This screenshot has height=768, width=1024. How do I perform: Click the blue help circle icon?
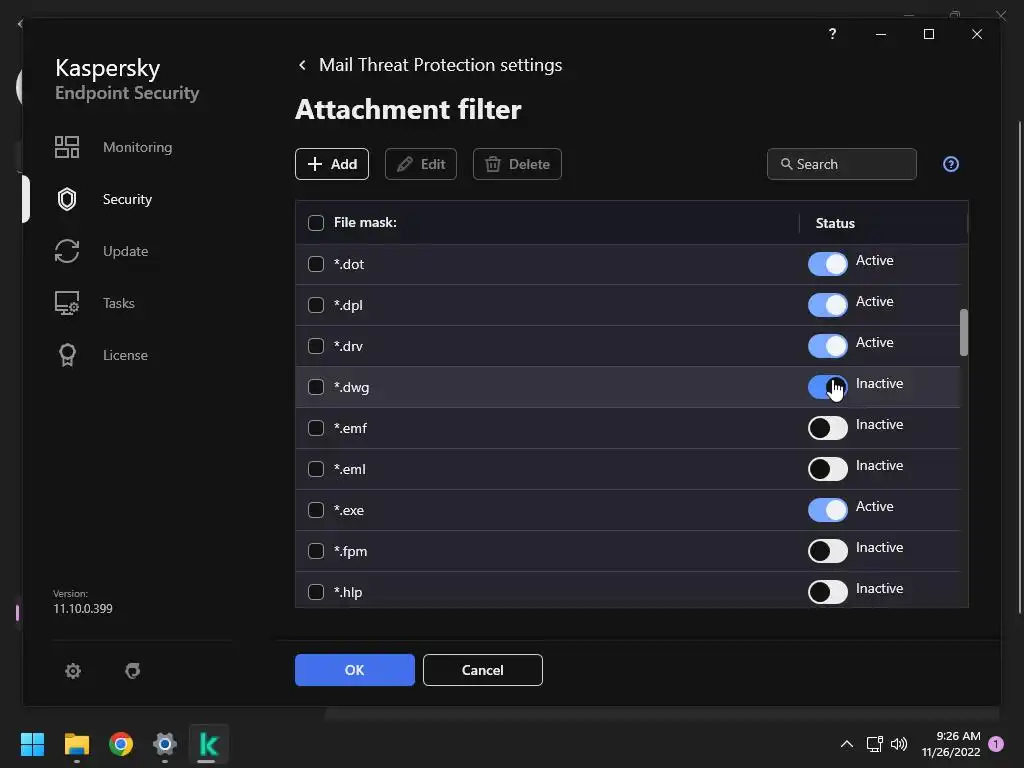coord(951,164)
